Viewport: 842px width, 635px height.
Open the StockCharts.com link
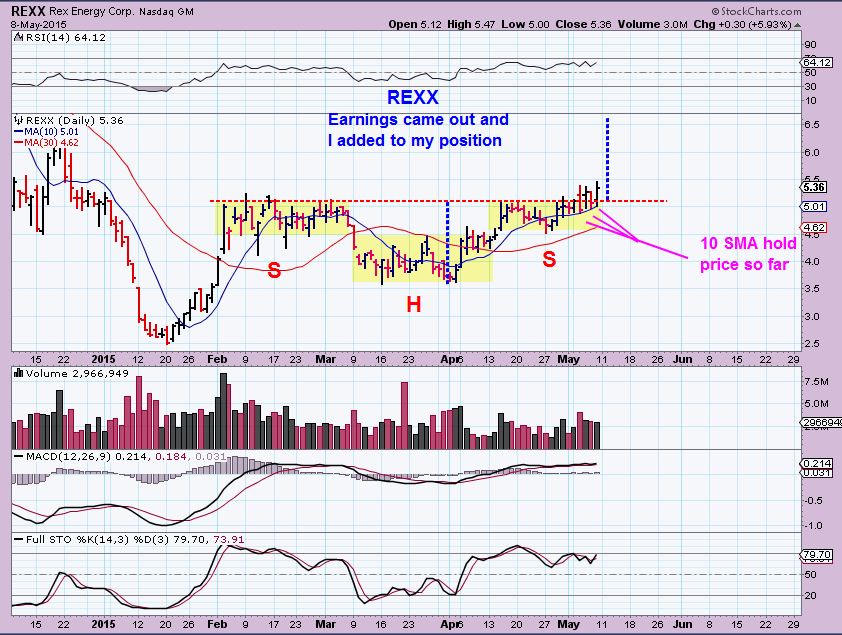757,11
